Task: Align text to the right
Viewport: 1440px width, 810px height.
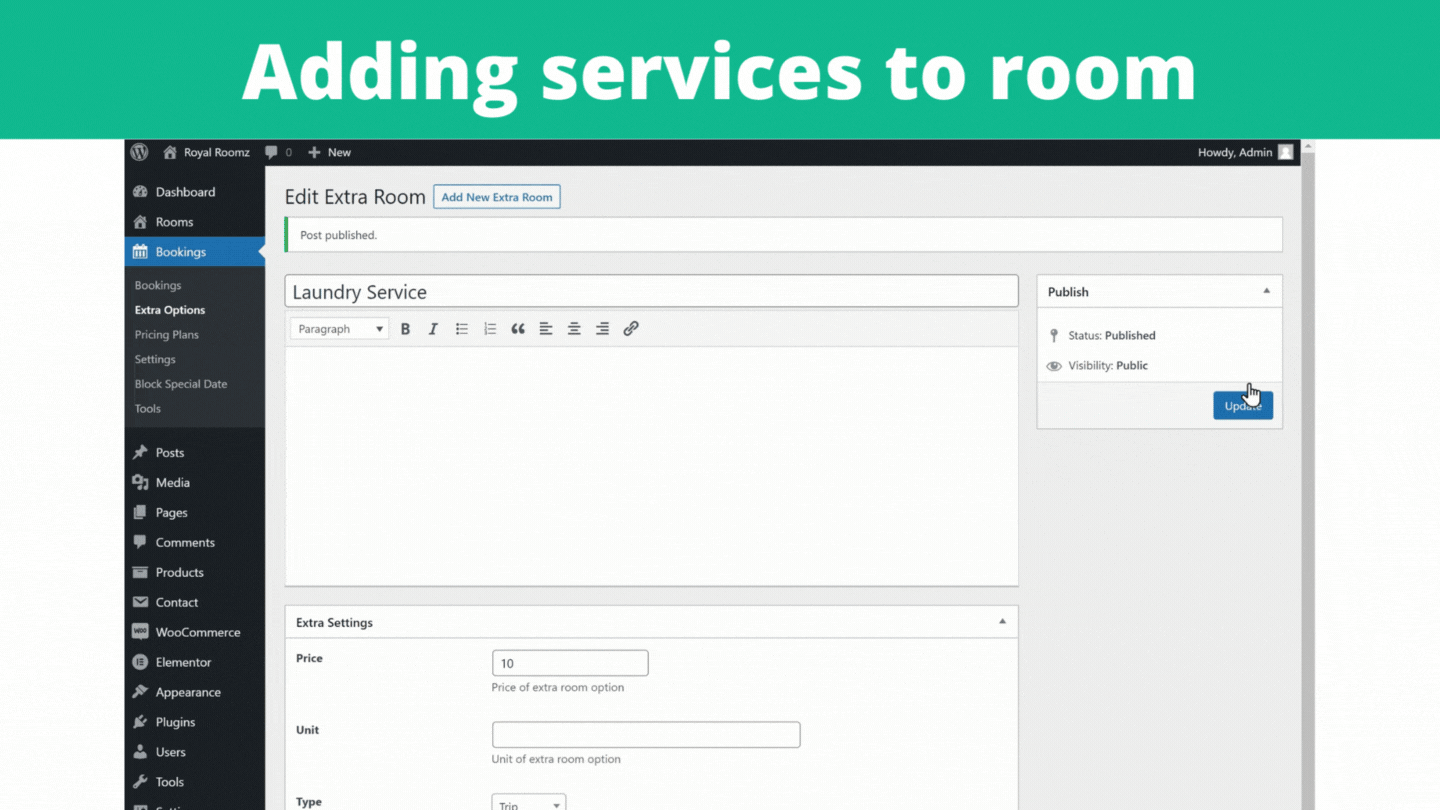Action: click(x=602, y=329)
